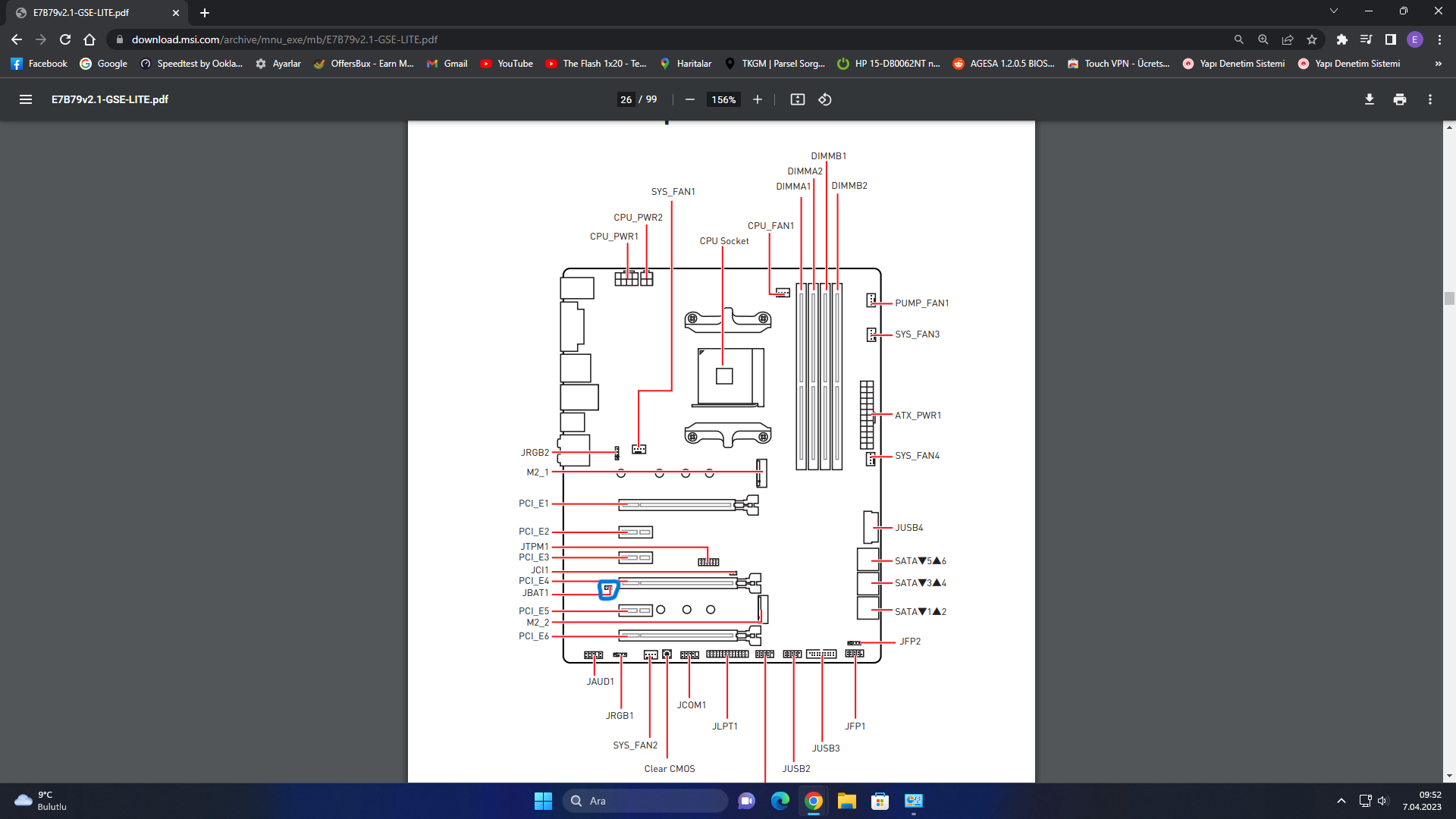Bookmark this page with star icon

pyautogui.click(x=1312, y=39)
